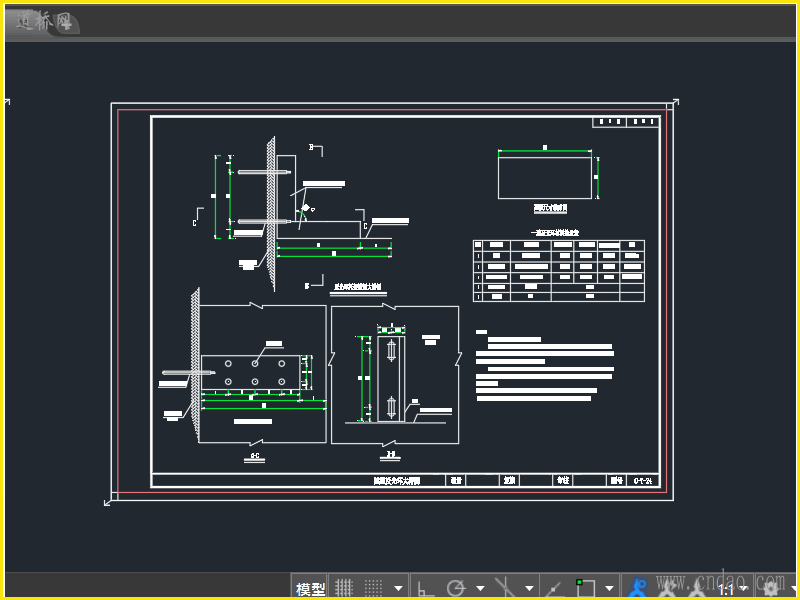Toggle ortho mode in status bar
Screen dimensions: 800x600
[x=426, y=588]
